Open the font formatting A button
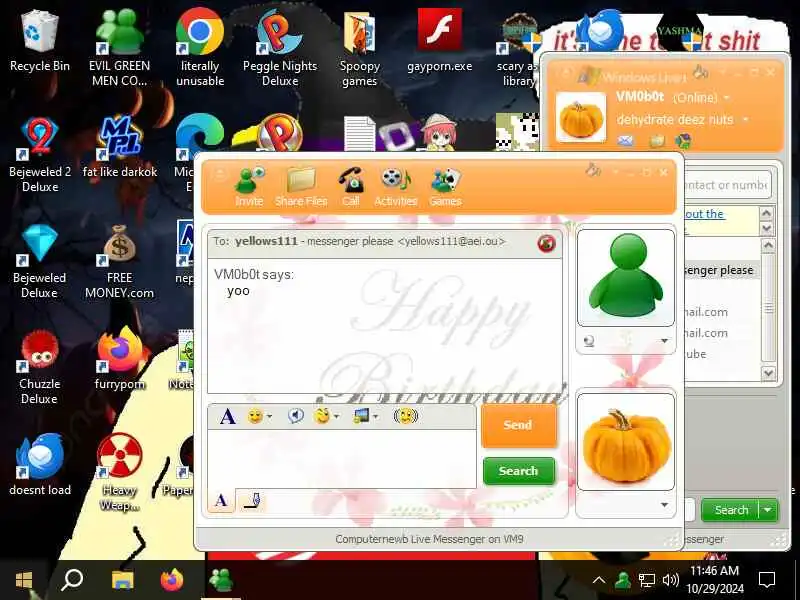The height and width of the screenshot is (600, 800). coord(228,416)
